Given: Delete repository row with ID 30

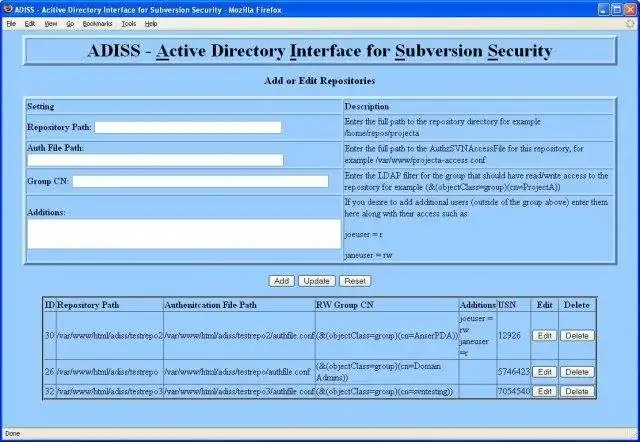Looking at the screenshot, I should click(x=577, y=335).
